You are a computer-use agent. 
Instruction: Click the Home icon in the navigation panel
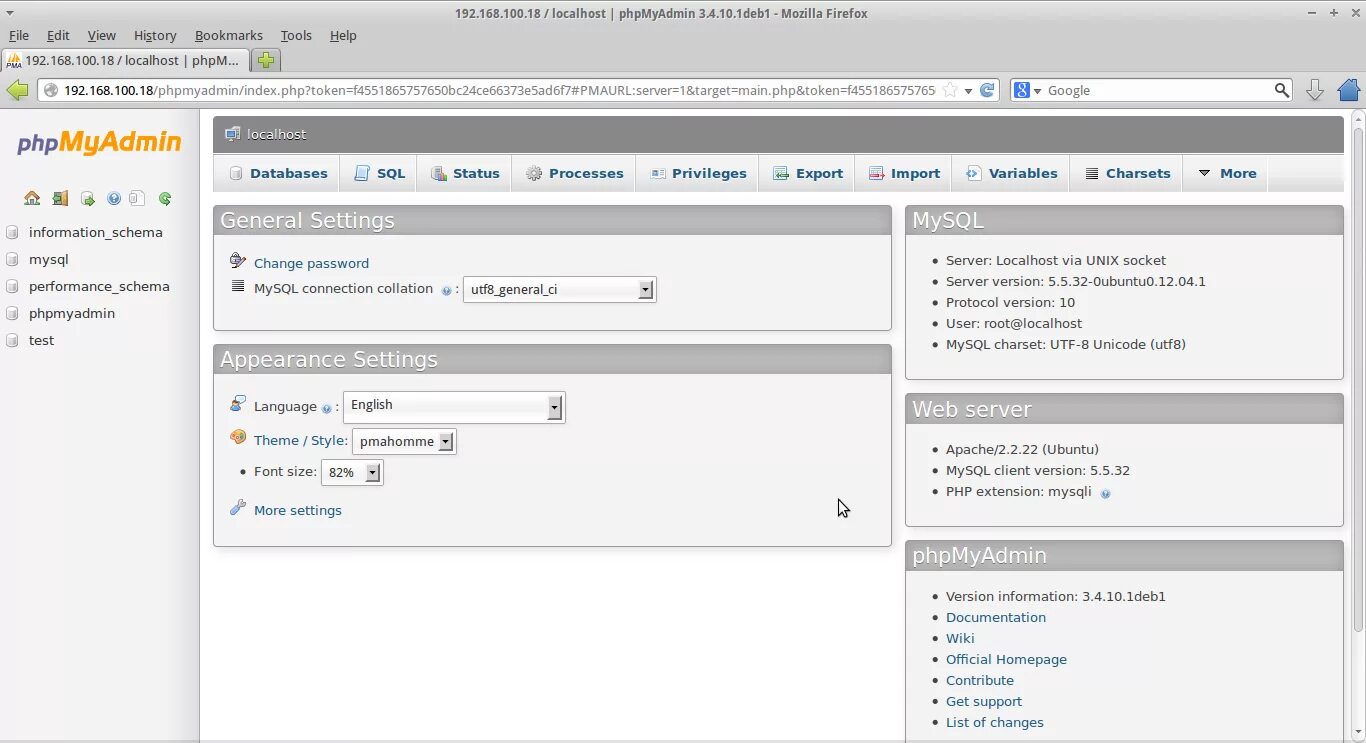point(32,199)
